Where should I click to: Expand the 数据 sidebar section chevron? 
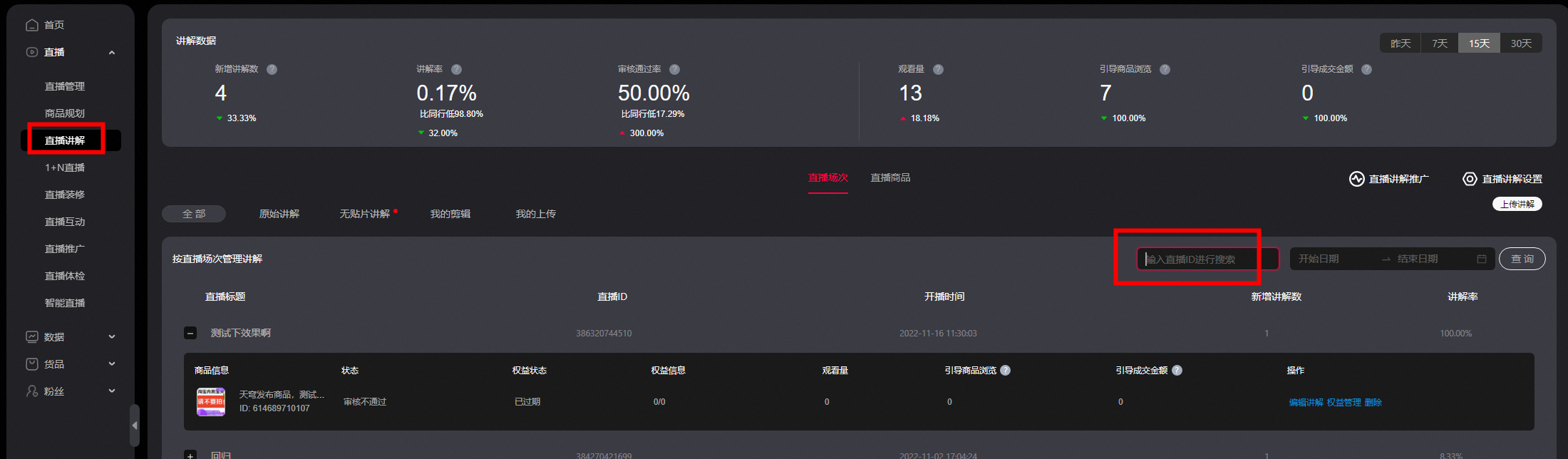[112, 336]
